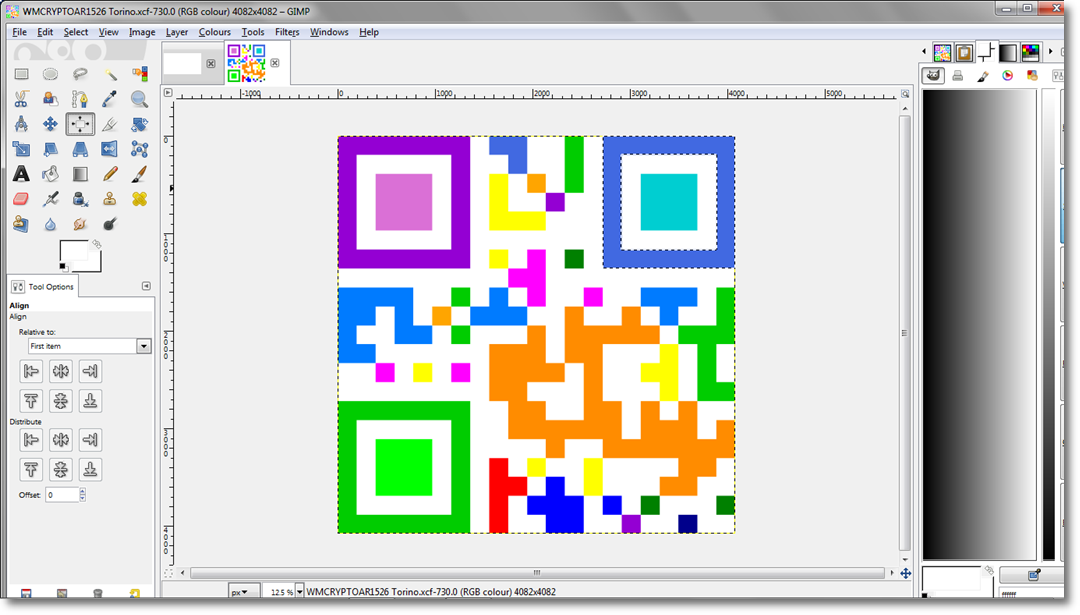Choose the Blend gradient tool
The image size is (1080, 615).
pos(80,174)
